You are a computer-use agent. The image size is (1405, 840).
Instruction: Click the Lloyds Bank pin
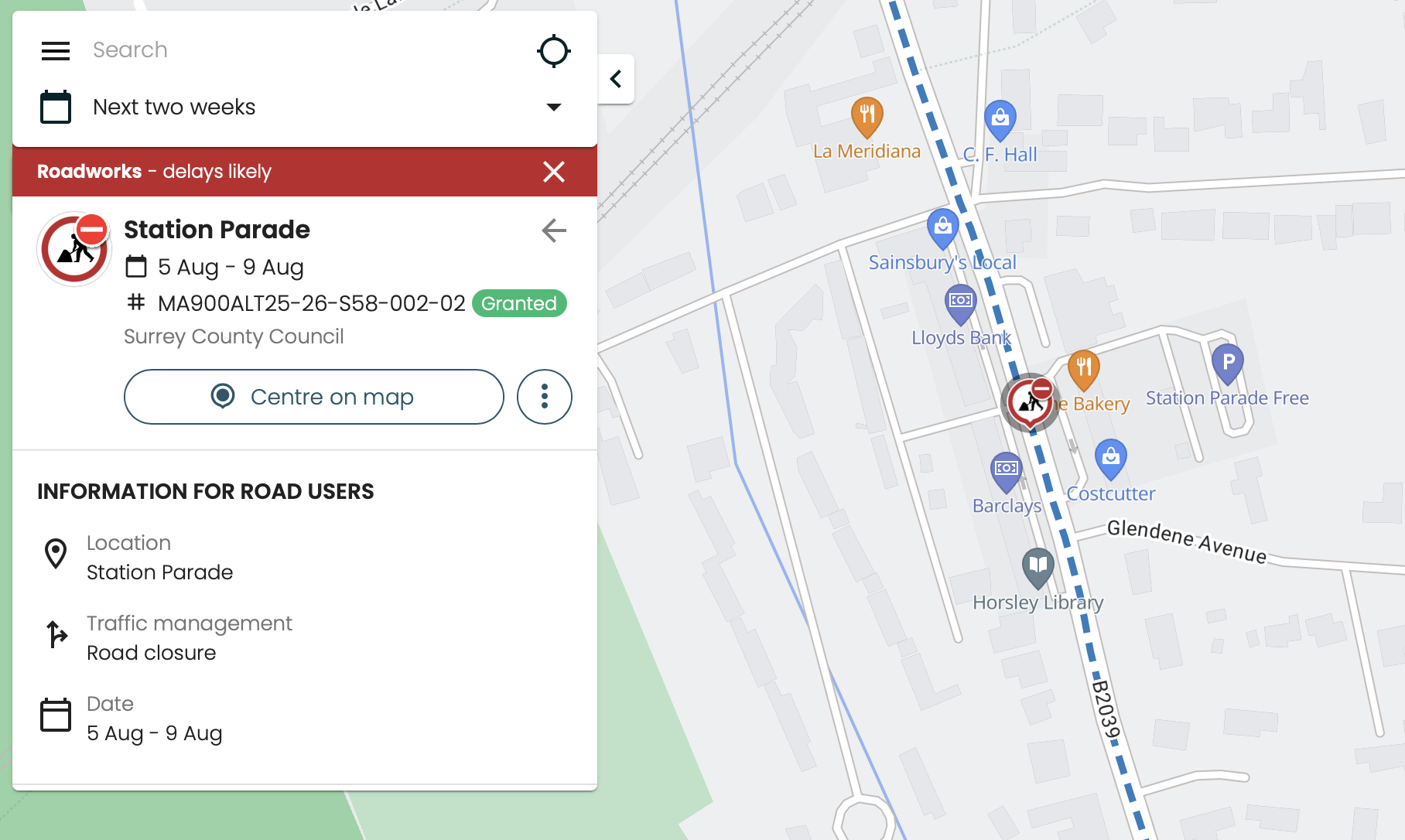coord(961,304)
